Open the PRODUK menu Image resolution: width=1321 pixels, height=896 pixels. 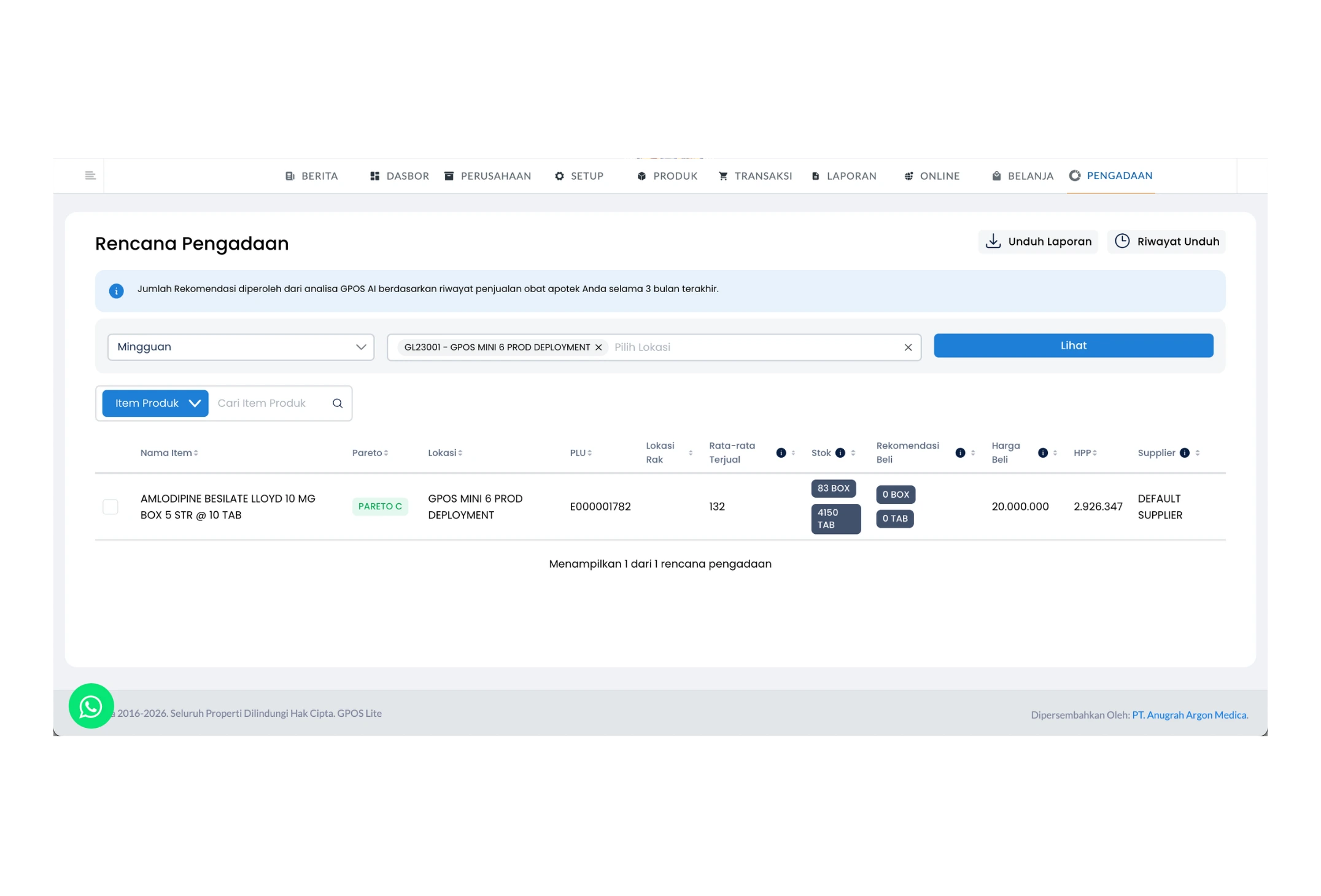[x=667, y=176]
